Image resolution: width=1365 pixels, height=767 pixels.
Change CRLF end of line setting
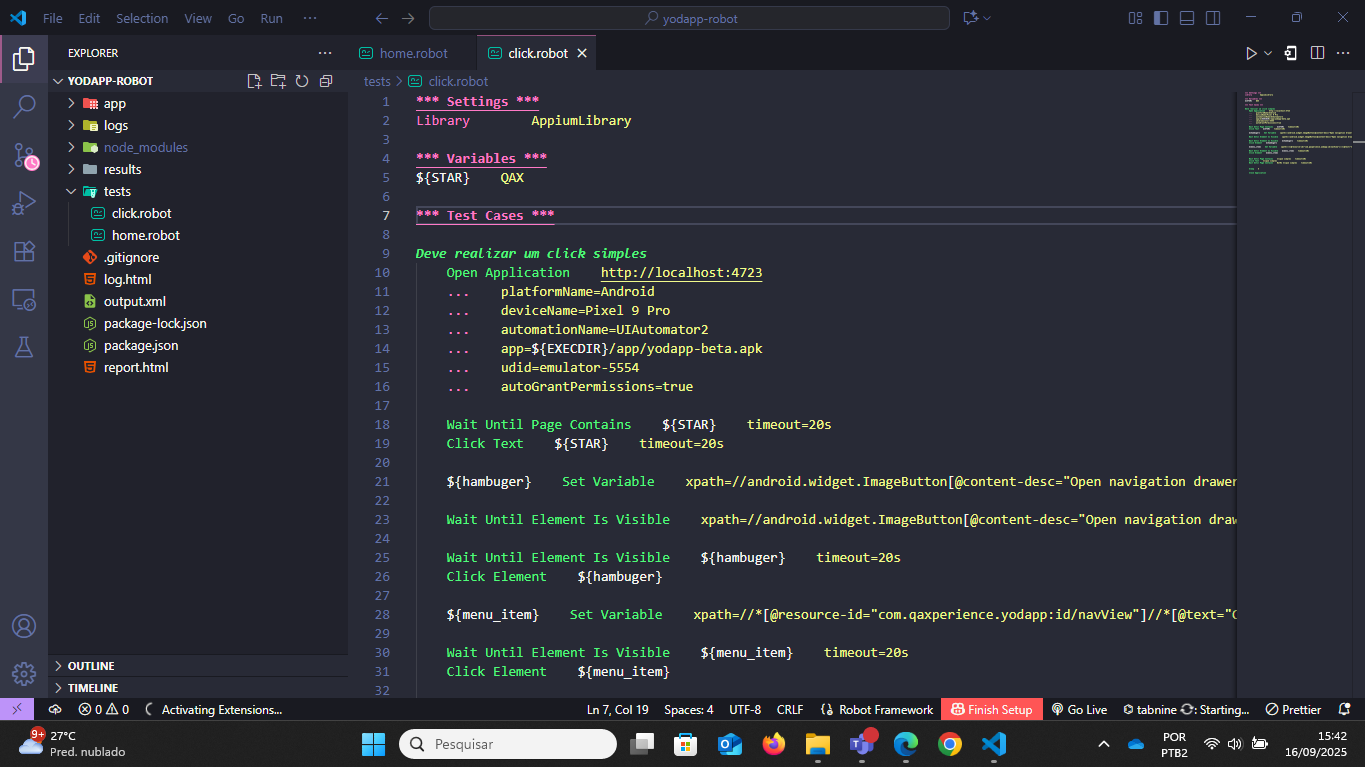coord(790,709)
